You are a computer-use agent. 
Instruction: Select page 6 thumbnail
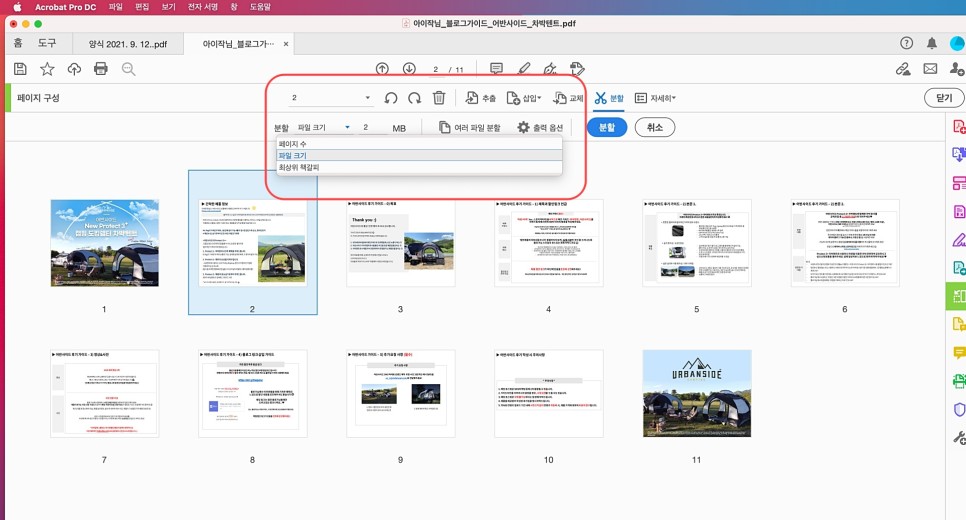pyautogui.click(x=845, y=243)
